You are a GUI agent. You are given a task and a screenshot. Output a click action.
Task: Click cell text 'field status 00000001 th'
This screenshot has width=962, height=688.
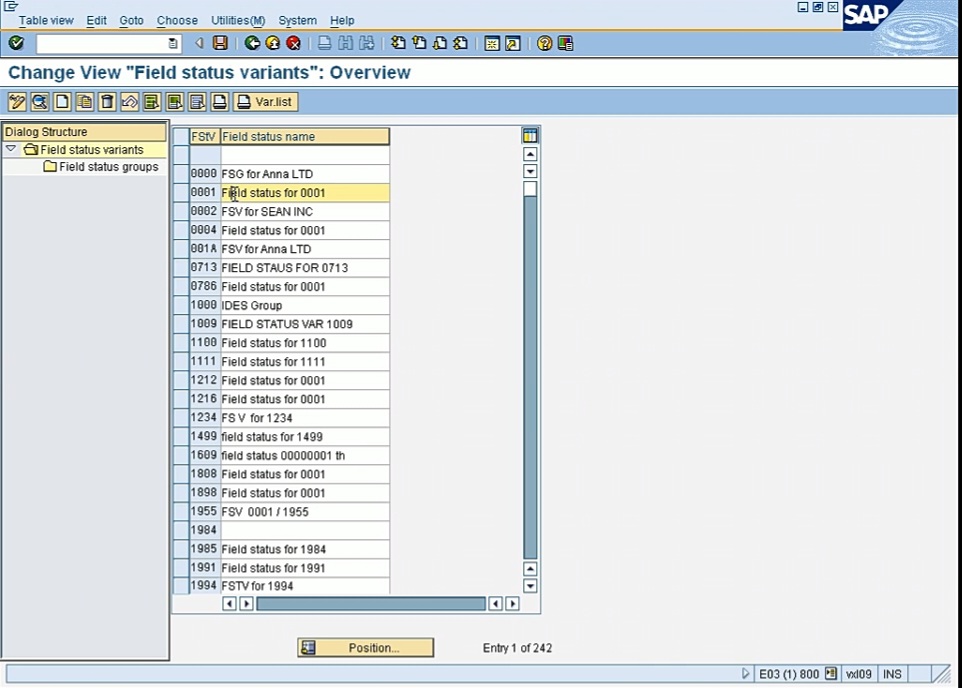283,455
